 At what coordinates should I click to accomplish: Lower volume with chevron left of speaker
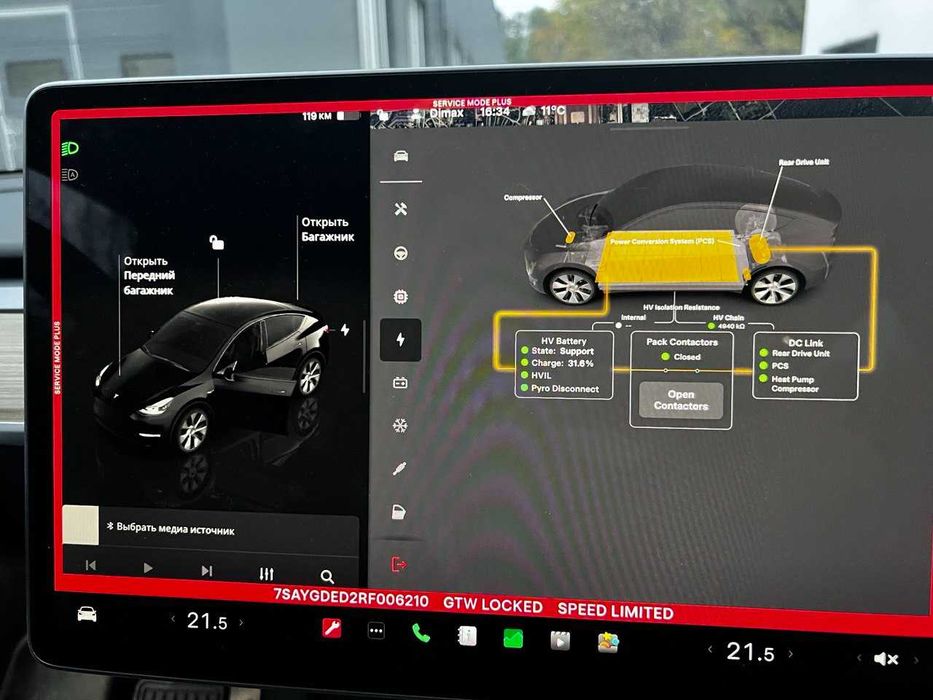click(x=859, y=658)
